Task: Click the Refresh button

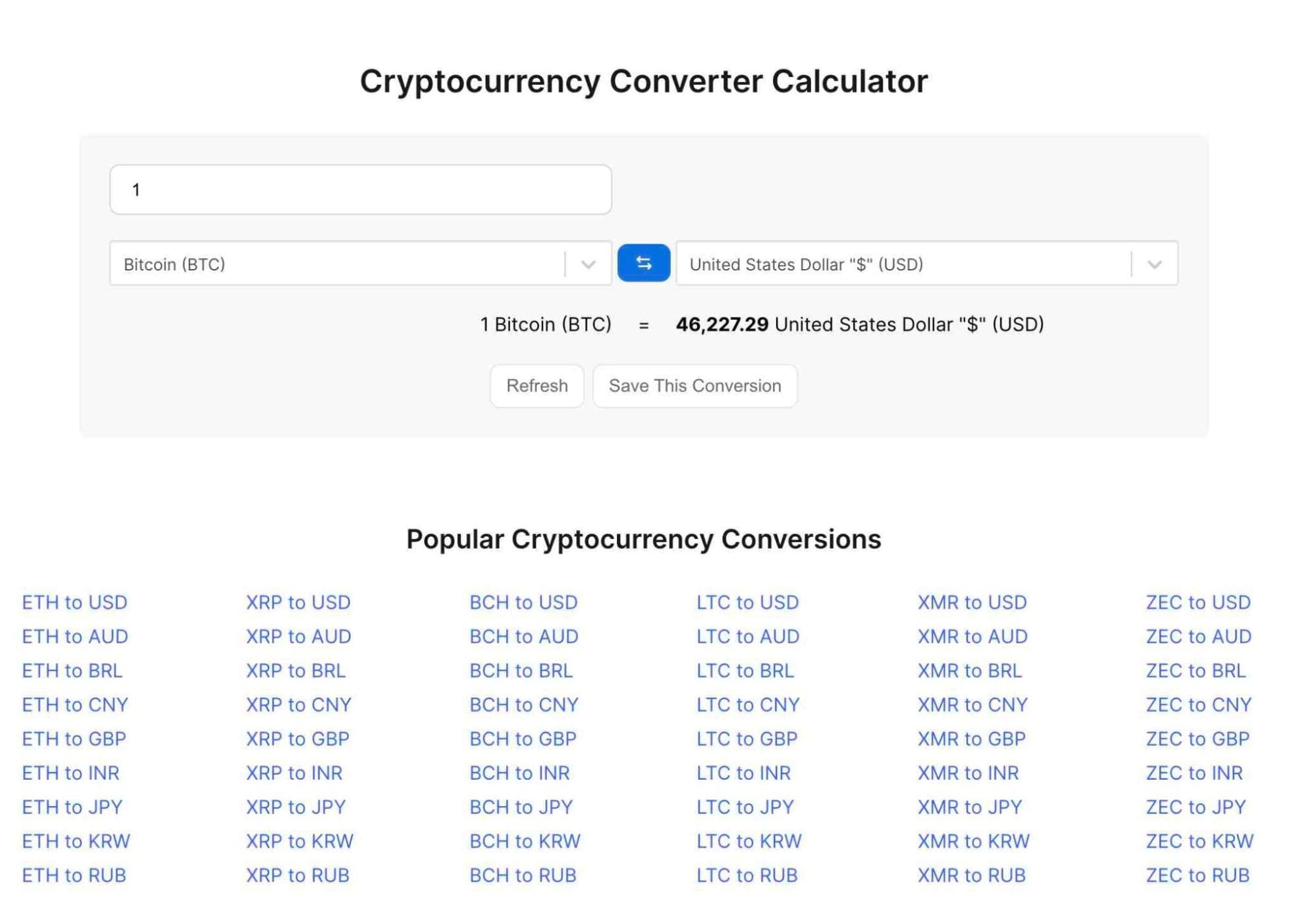Action: [536, 385]
